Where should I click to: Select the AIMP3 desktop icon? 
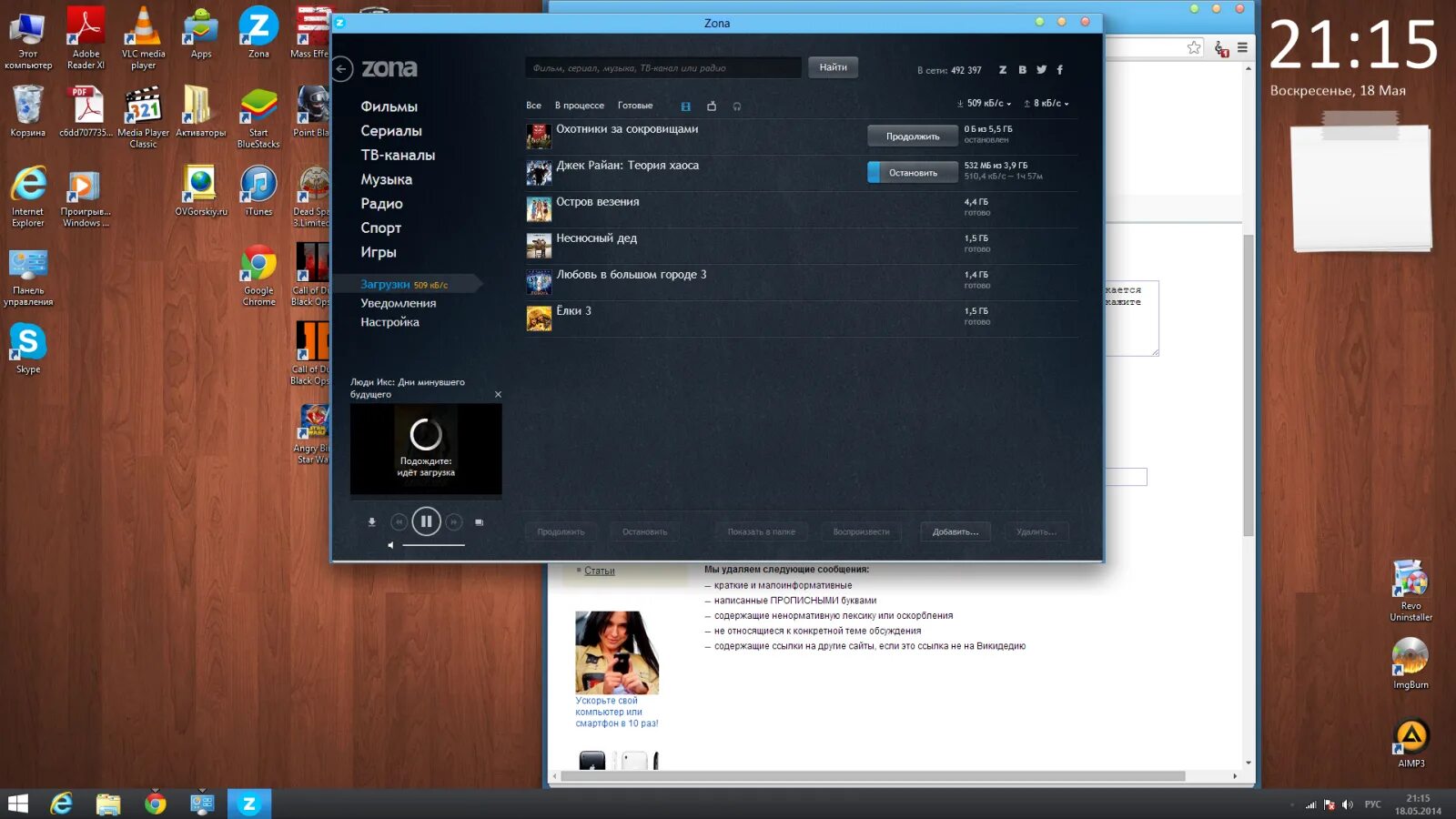point(1410,743)
